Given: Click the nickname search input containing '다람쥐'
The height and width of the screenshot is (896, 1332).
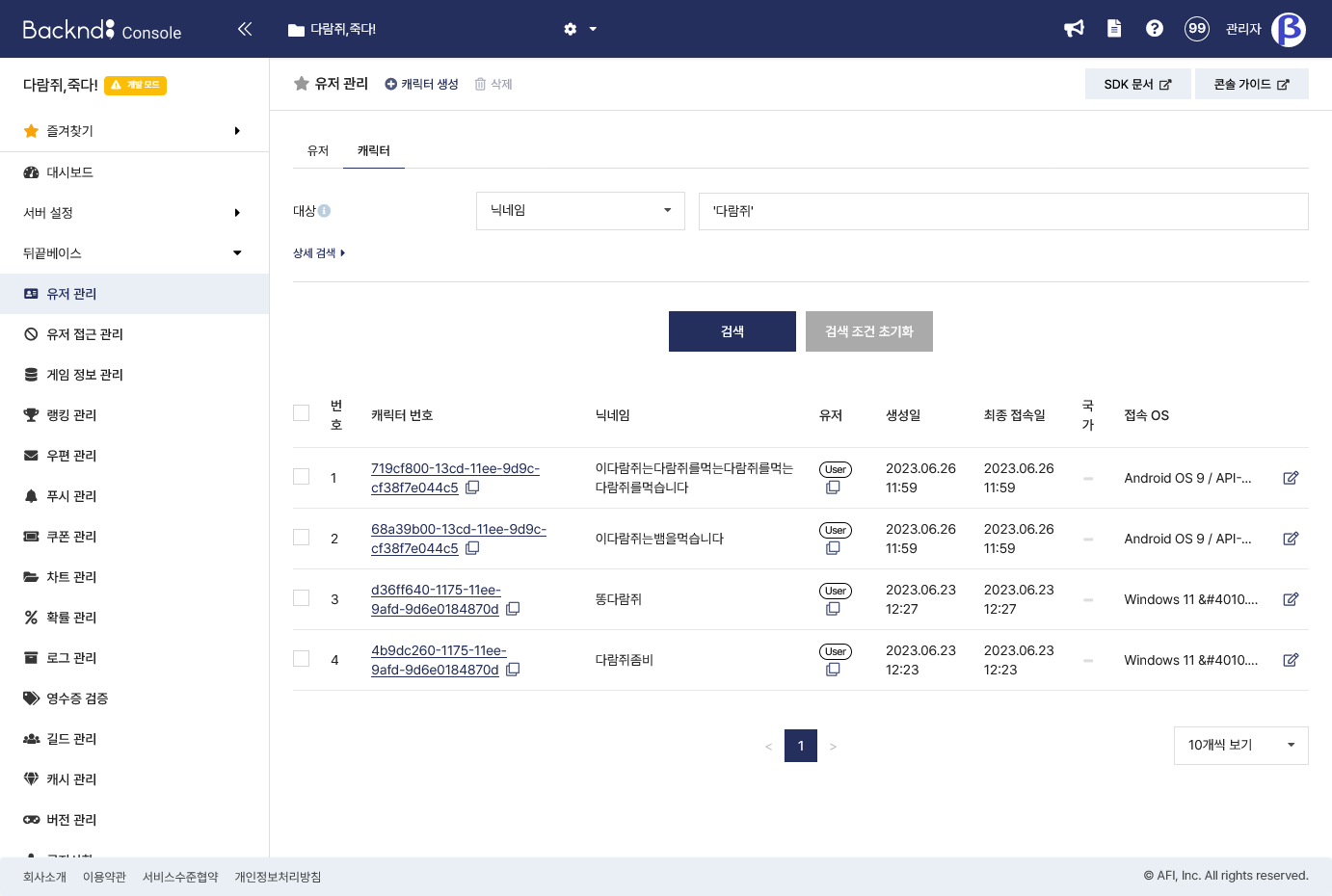Looking at the screenshot, I should 1003,211.
